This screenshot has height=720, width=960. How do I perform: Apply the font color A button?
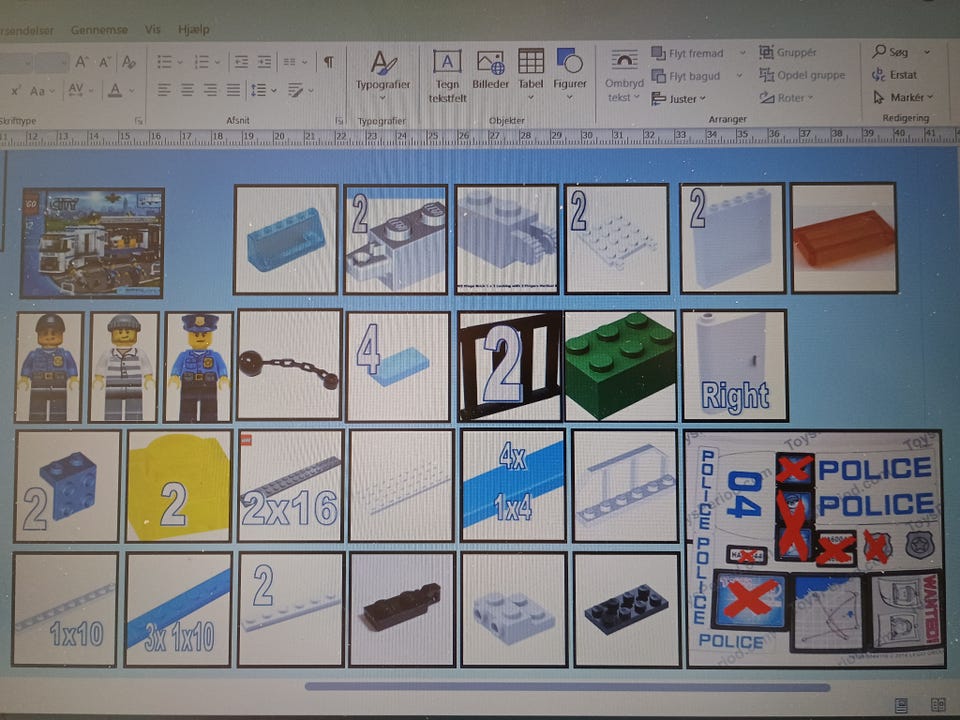click(x=115, y=91)
